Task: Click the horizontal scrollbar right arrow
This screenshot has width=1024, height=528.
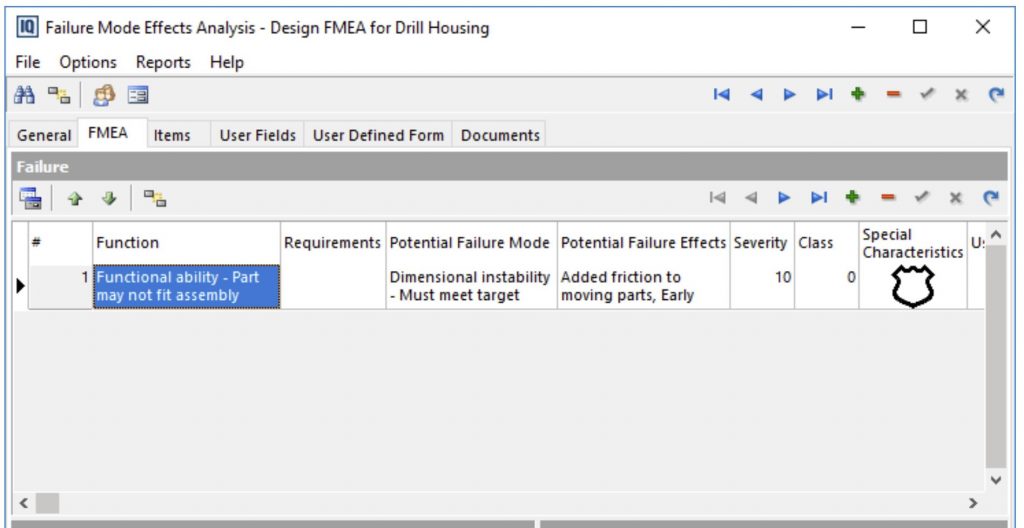Action: tap(971, 502)
